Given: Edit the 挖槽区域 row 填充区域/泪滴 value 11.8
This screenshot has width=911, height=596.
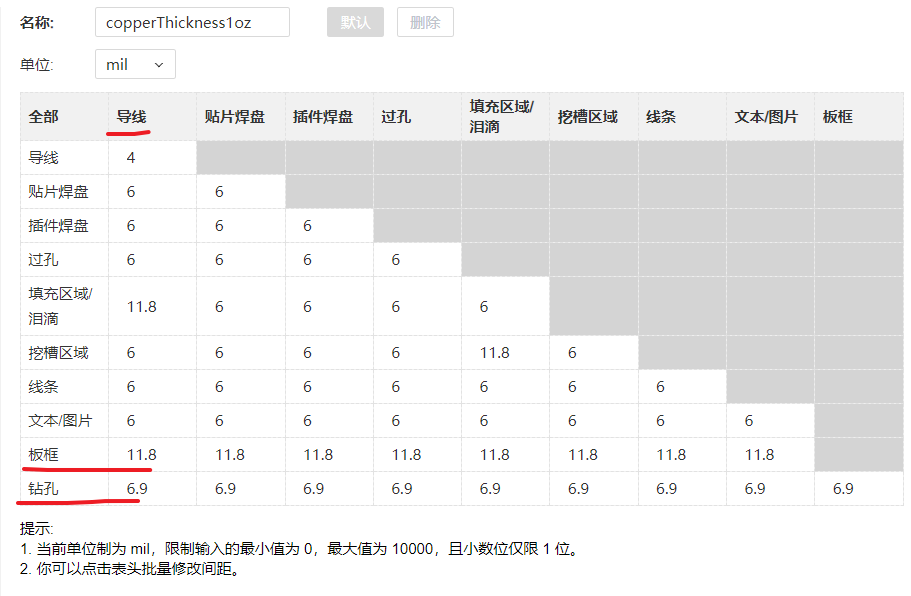Looking at the screenshot, I should (505, 353).
